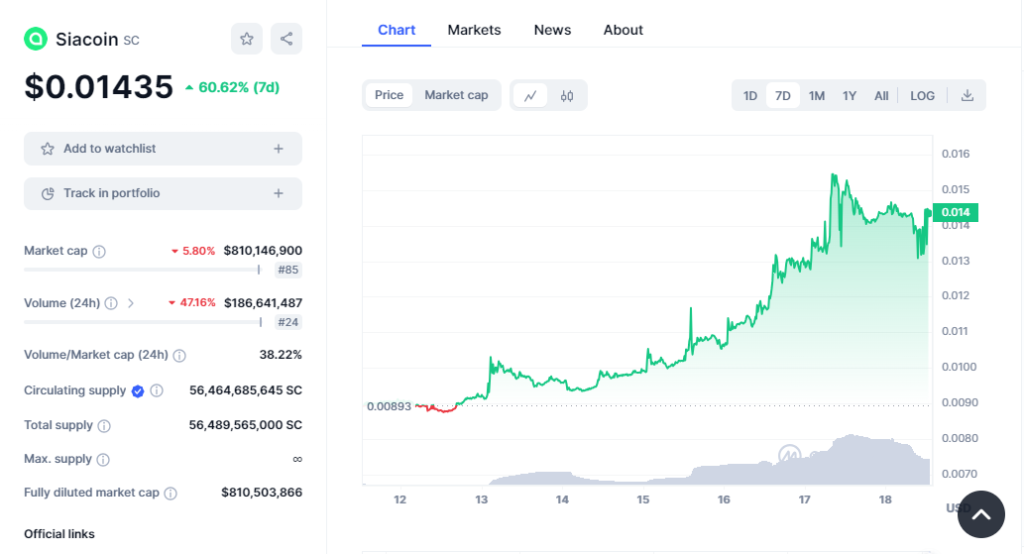Open the About tab
1024x554 pixels.
click(623, 30)
